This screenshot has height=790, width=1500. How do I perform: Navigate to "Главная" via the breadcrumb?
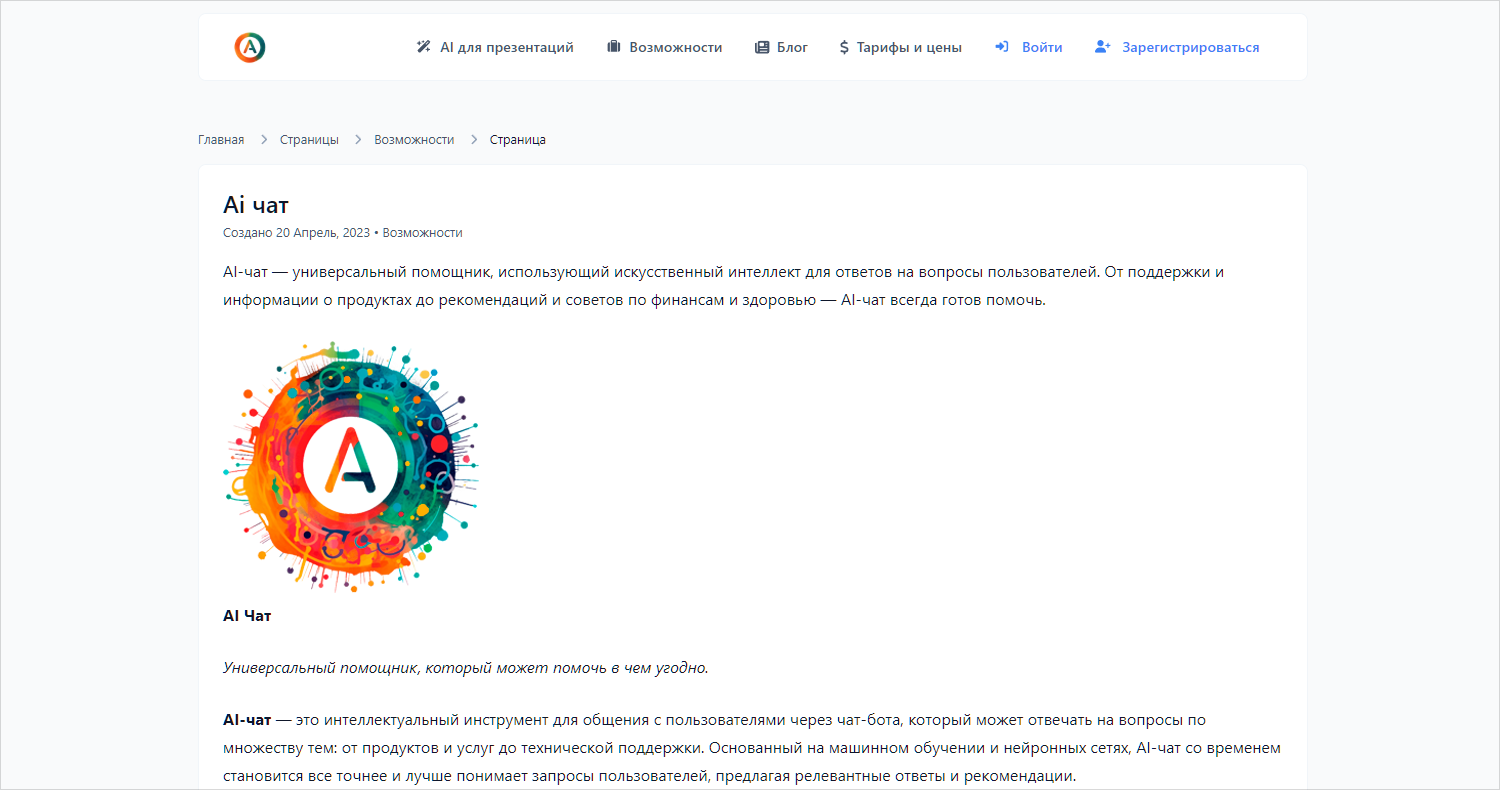click(220, 139)
